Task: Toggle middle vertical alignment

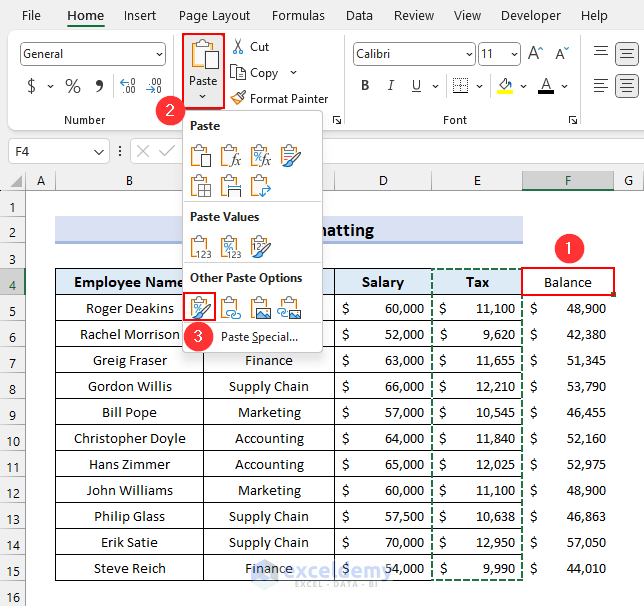Action: click(627, 54)
